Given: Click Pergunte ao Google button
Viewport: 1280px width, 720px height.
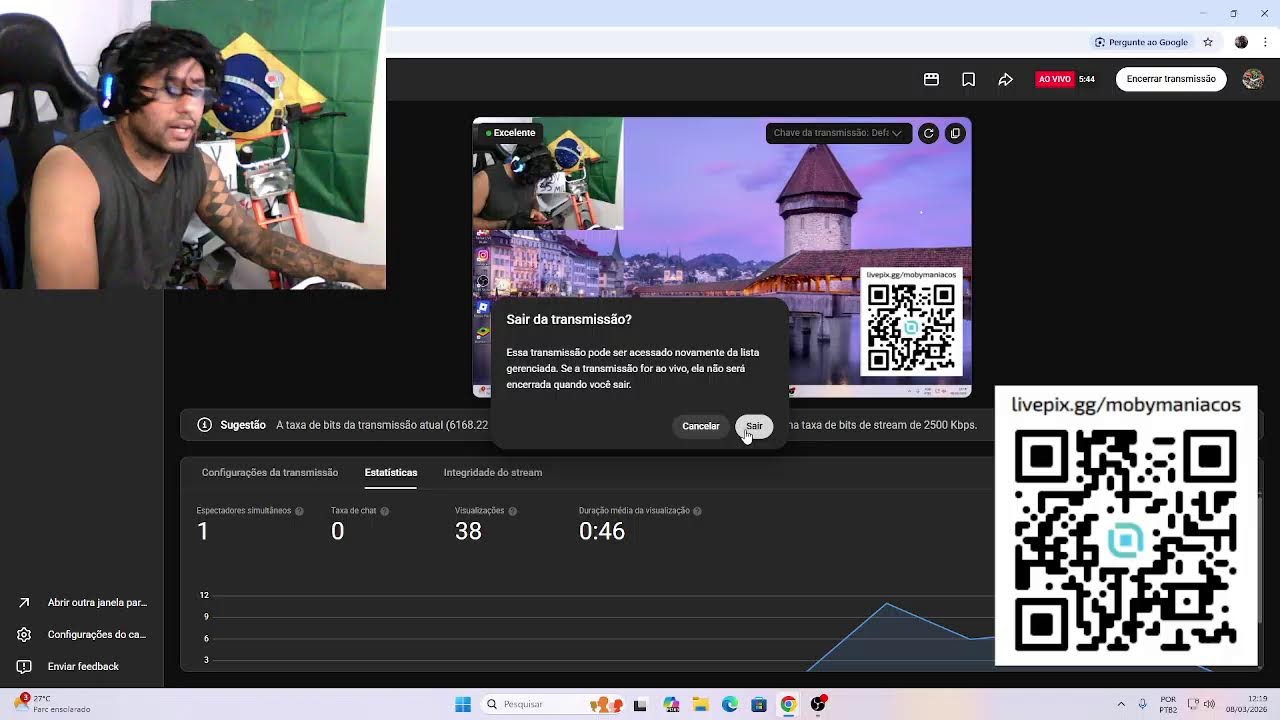Looking at the screenshot, I should 1141,42.
